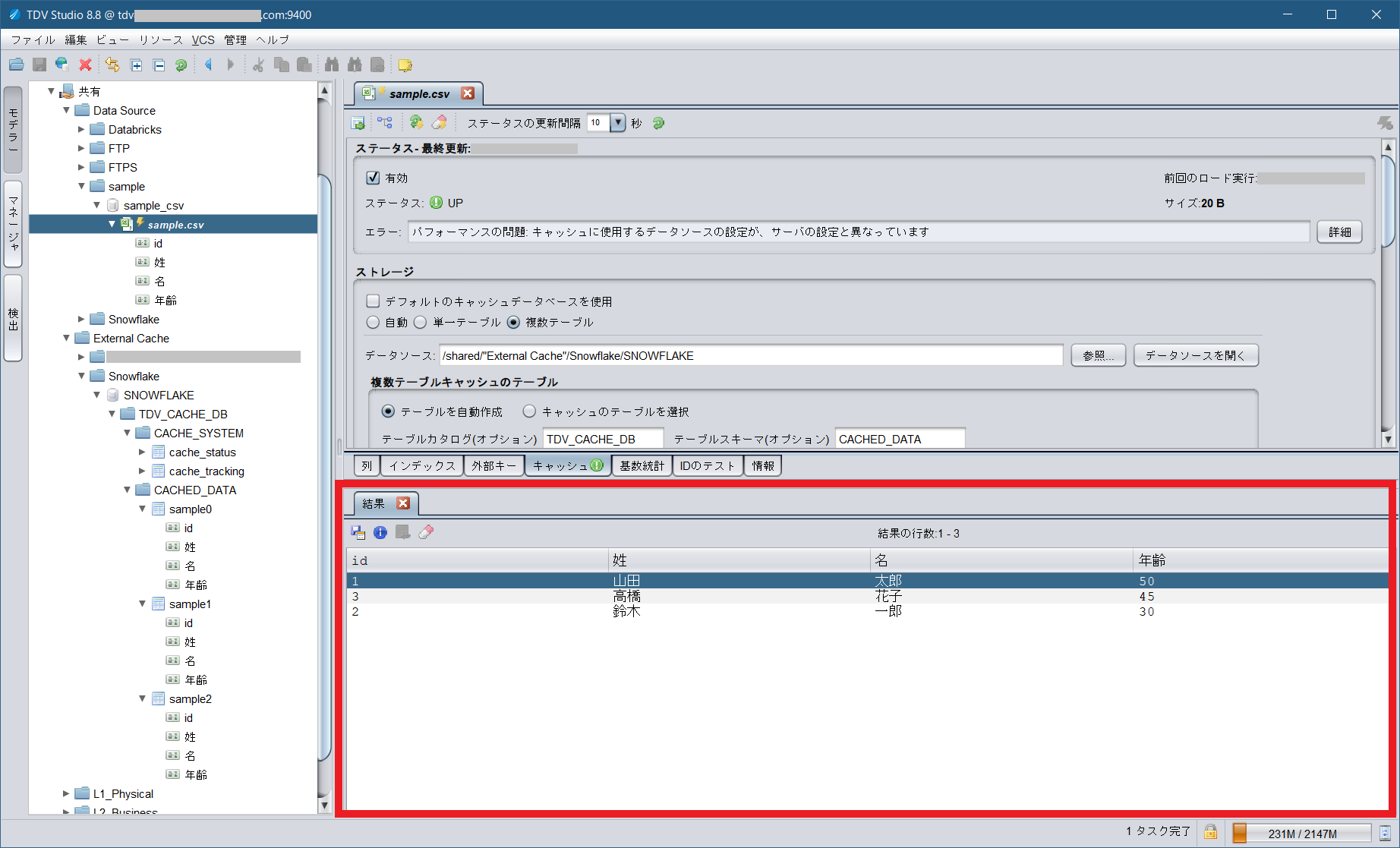Click the collapse-all minus toolbar icon
Image resolution: width=1400 pixels, height=848 pixels.
click(x=159, y=65)
